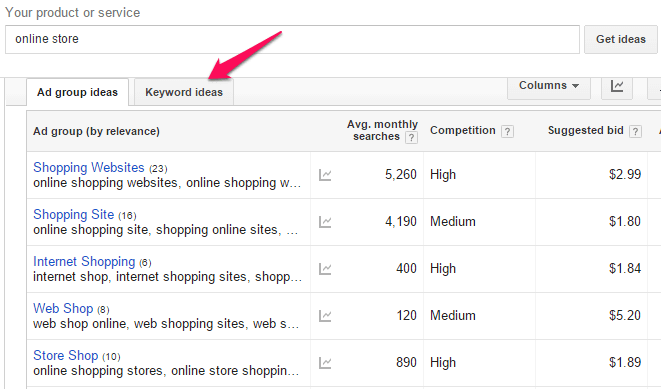Click keywords 'online shopping site, shopping online sites'
661x389 pixels.
point(156,230)
